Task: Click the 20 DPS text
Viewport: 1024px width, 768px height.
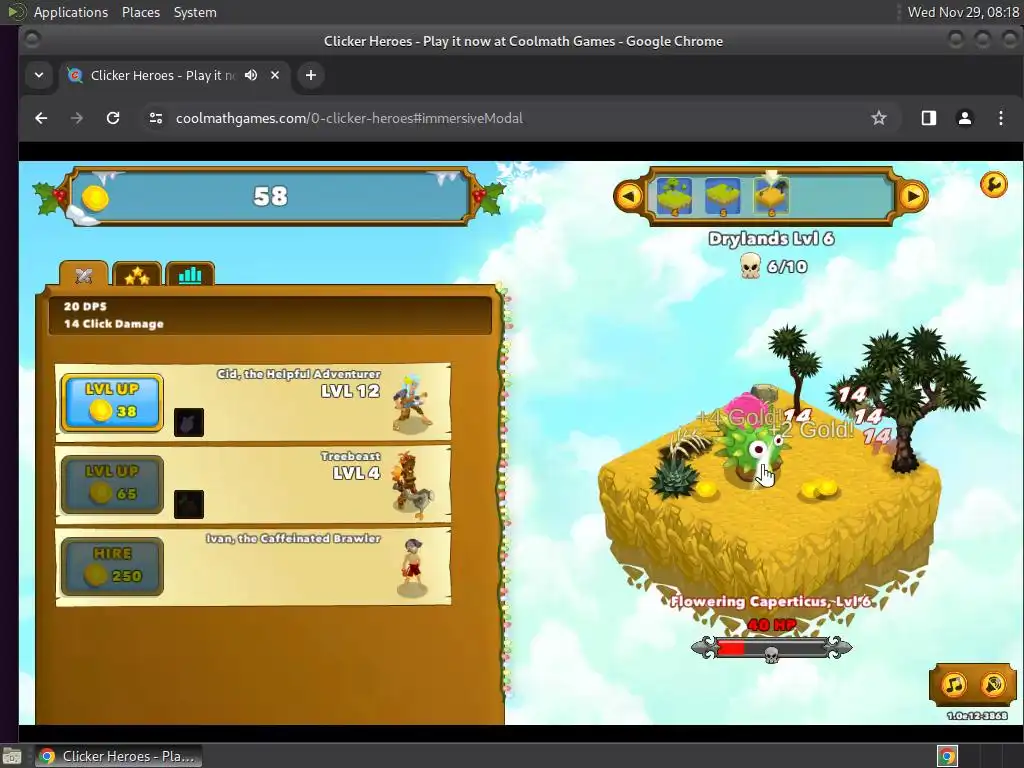Action: coord(85,306)
